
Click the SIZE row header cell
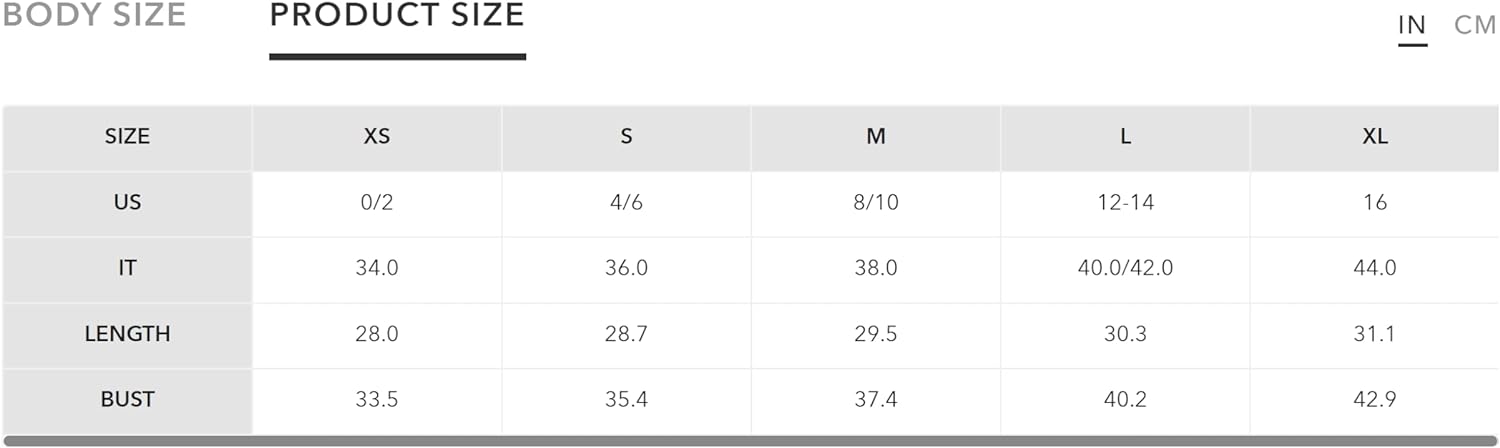click(127, 137)
